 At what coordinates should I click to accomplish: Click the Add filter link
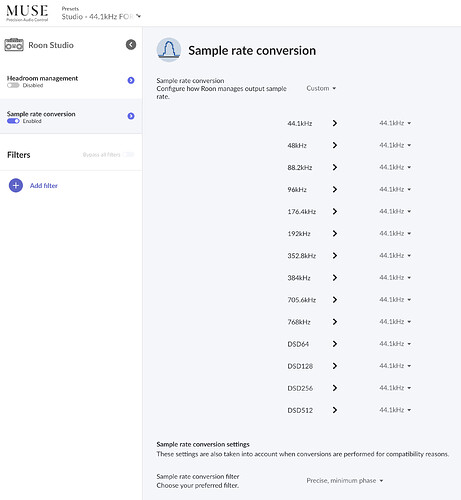pos(44,186)
